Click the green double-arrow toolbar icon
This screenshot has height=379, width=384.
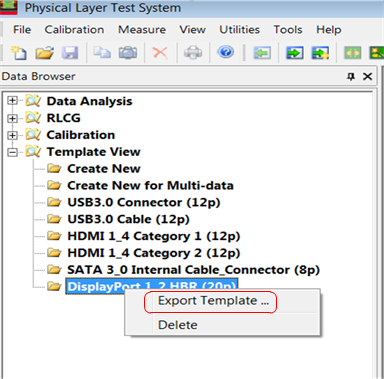click(353, 53)
